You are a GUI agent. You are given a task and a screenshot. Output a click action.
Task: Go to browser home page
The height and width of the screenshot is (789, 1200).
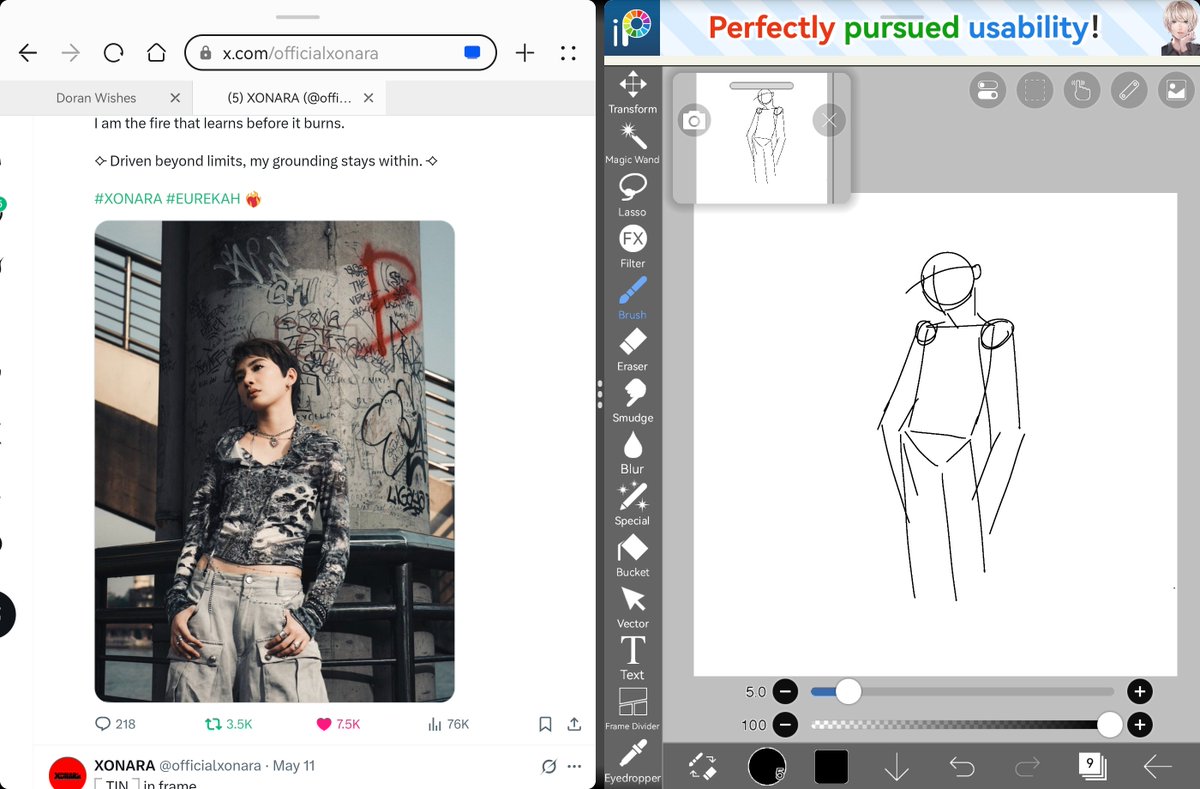[x=156, y=53]
